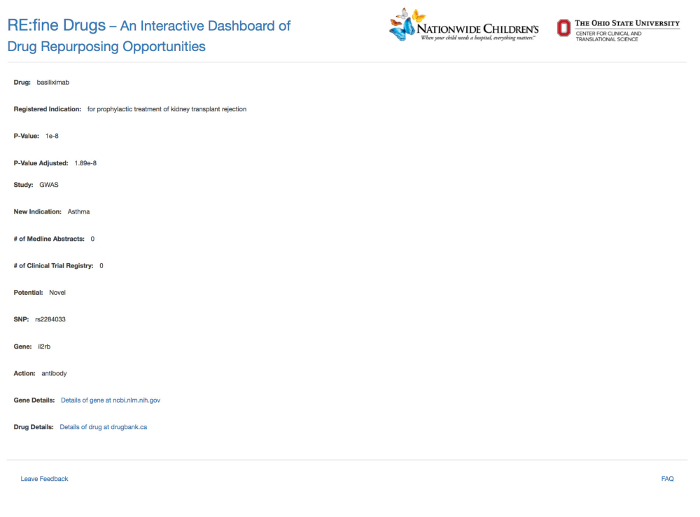Click the adjusted P-Value 1.89e-8
Image resolution: width=700 pixels, height=517 pixels.
click(85, 163)
